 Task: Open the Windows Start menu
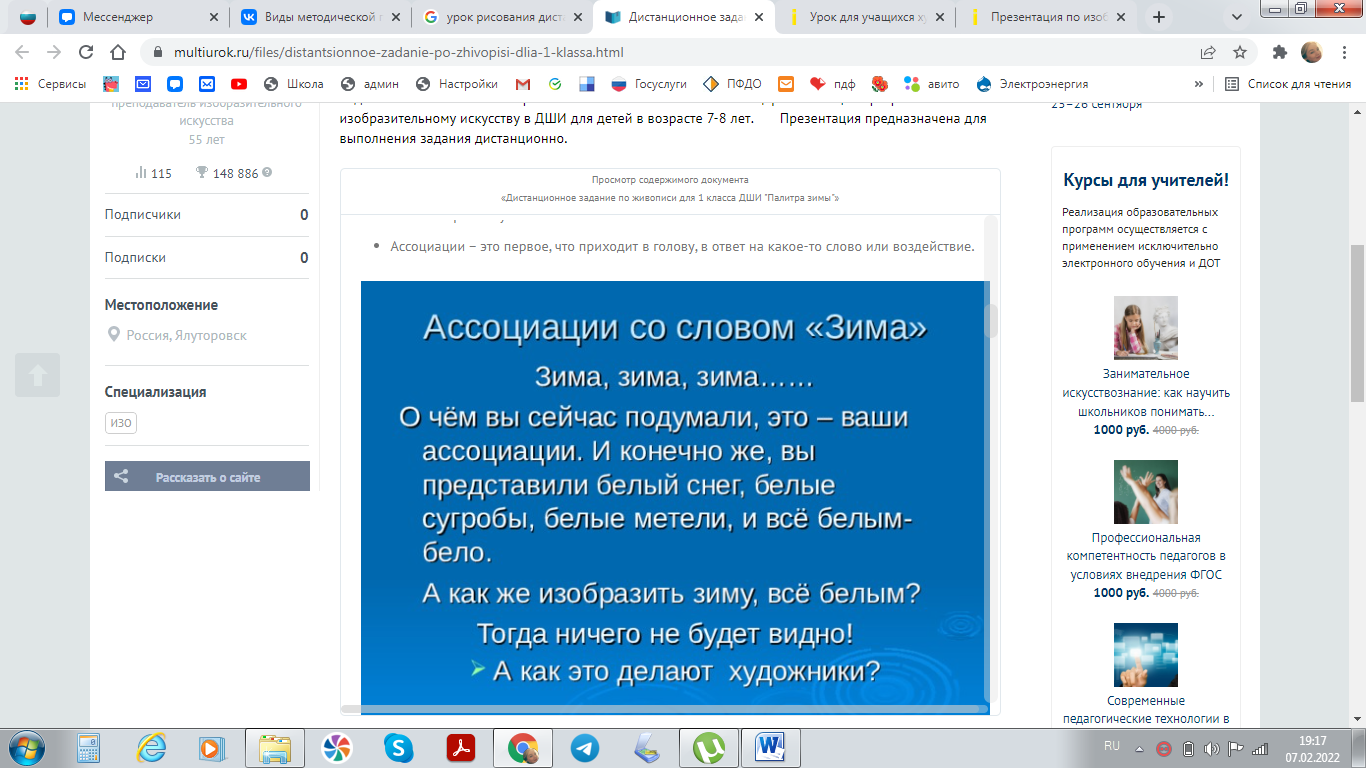25,747
